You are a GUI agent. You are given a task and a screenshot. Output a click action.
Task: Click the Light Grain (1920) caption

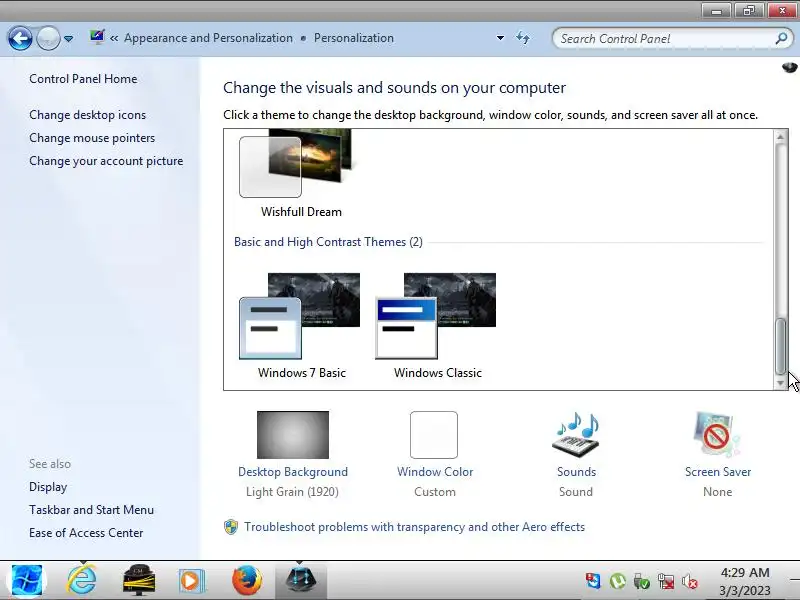pyautogui.click(x=292, y=492)
